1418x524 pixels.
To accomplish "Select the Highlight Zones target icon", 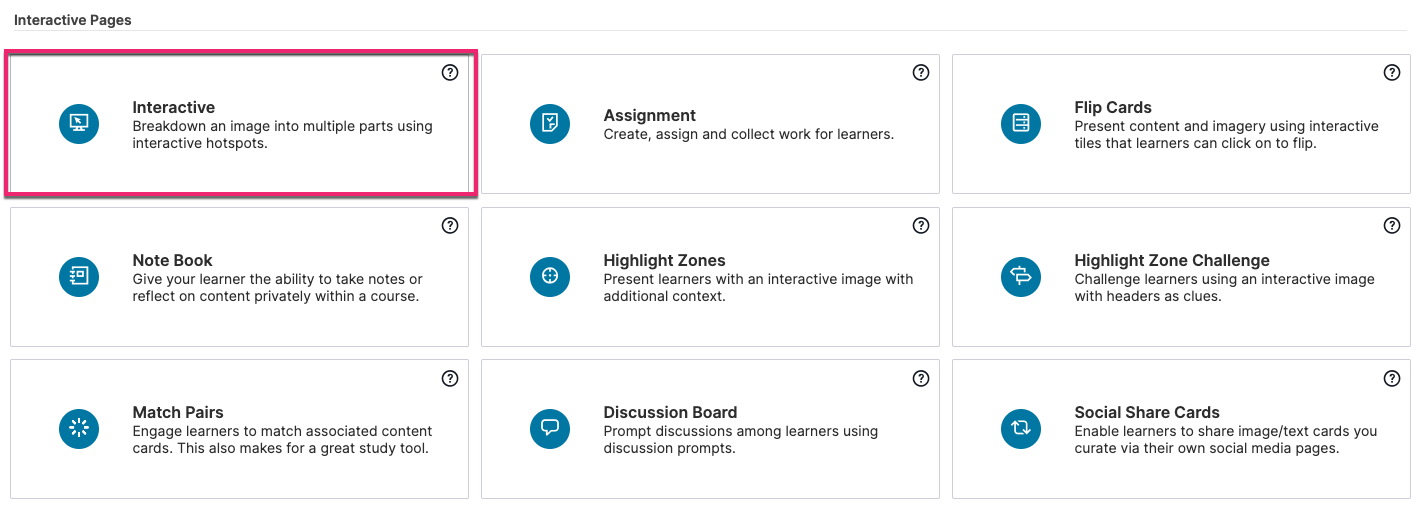I will [550, 276].
